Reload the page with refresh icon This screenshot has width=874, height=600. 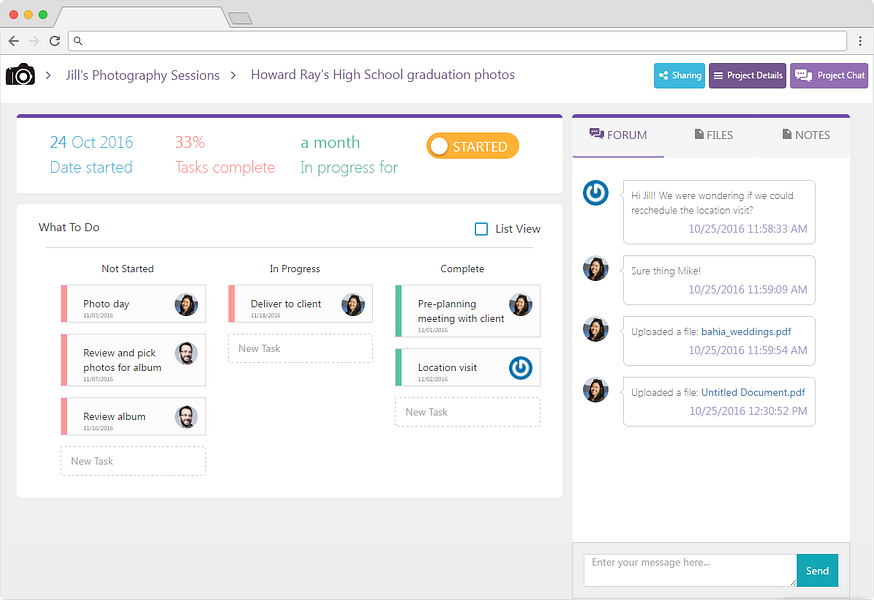54,41
